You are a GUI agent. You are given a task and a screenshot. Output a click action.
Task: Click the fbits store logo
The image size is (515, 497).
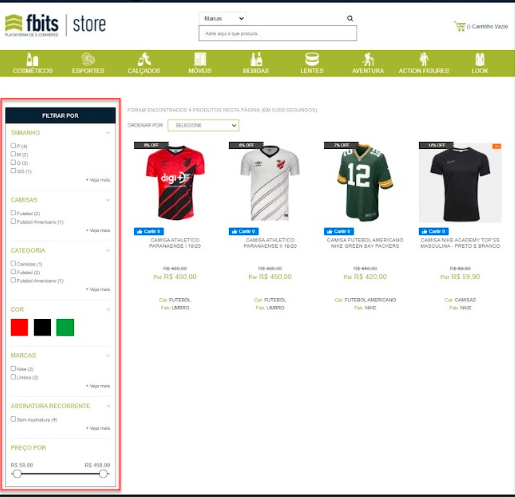pyautogui.click(x=55, y=25)
